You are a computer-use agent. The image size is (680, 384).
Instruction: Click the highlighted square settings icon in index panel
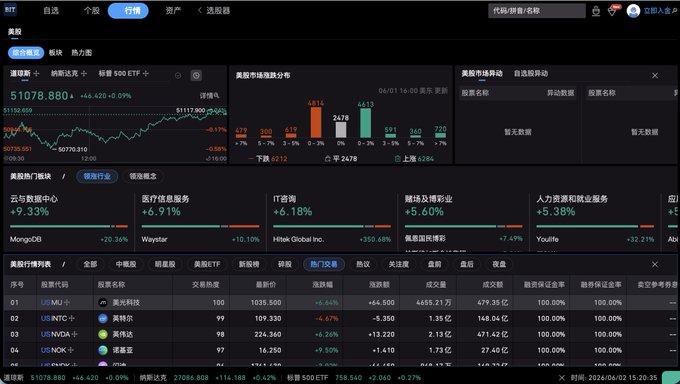pos(196,75)
